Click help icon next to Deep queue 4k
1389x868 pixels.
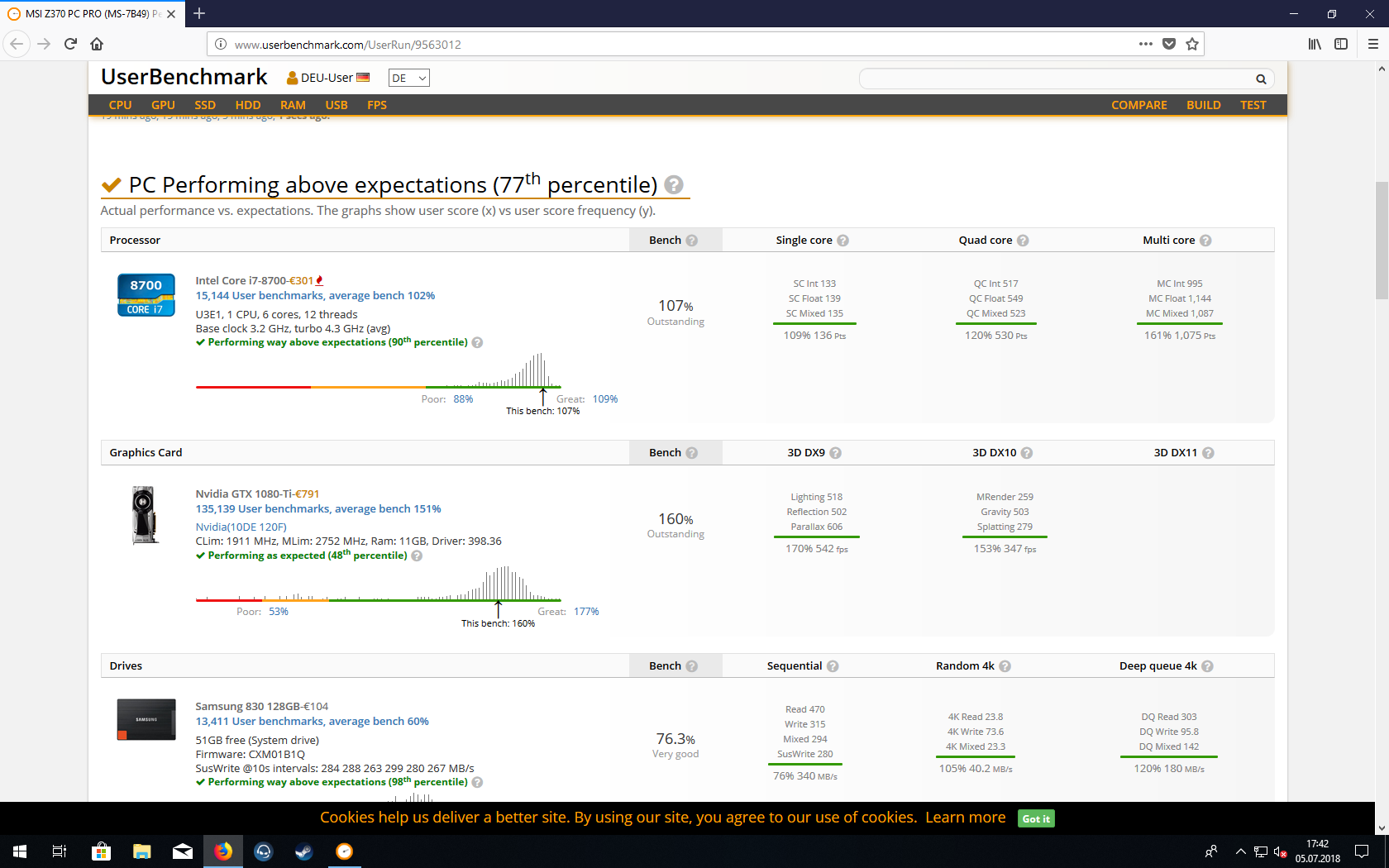pos(1207,666)
